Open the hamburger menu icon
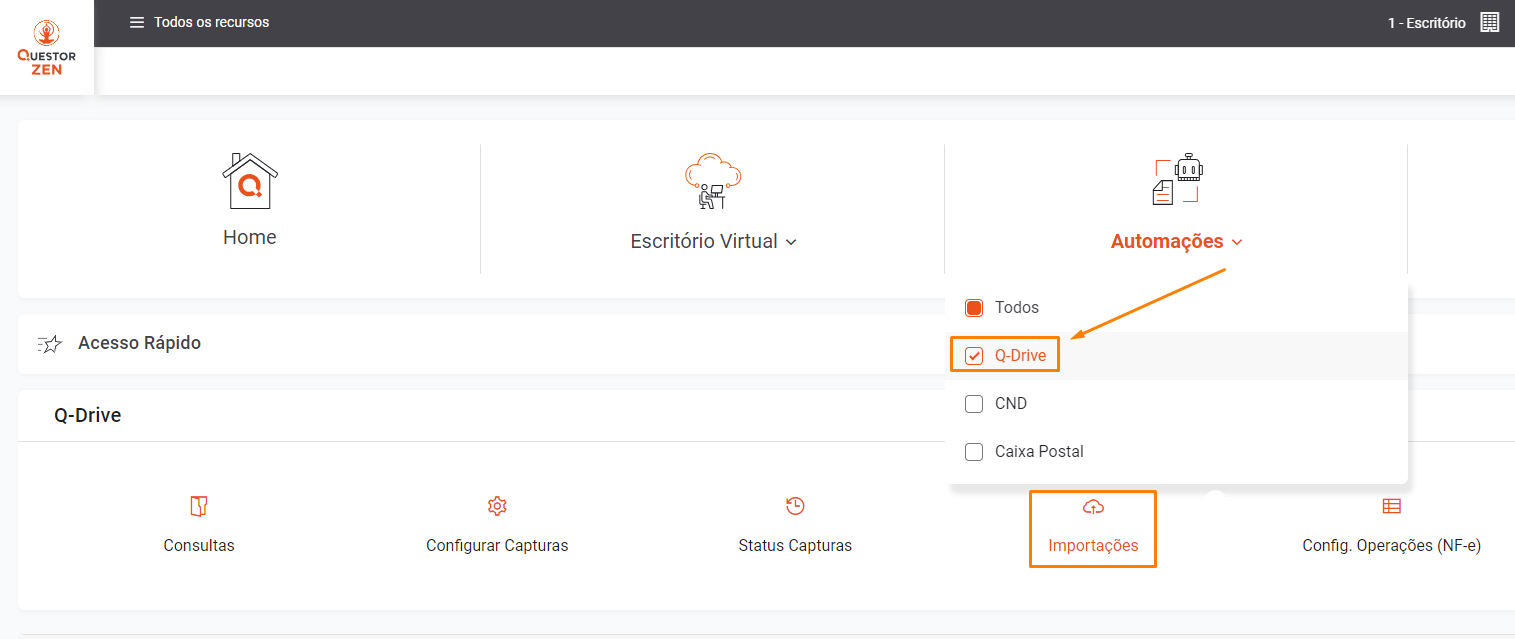1515x639 pixels. 137,22
